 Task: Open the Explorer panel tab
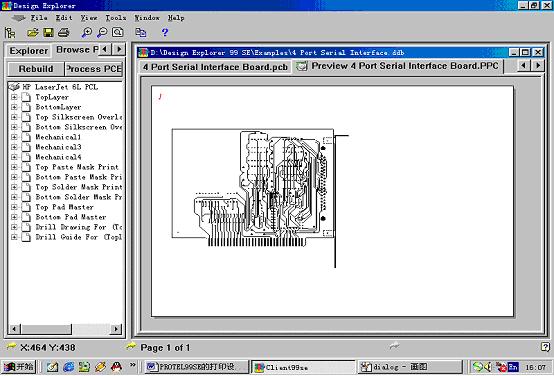[x=29, y=51]
